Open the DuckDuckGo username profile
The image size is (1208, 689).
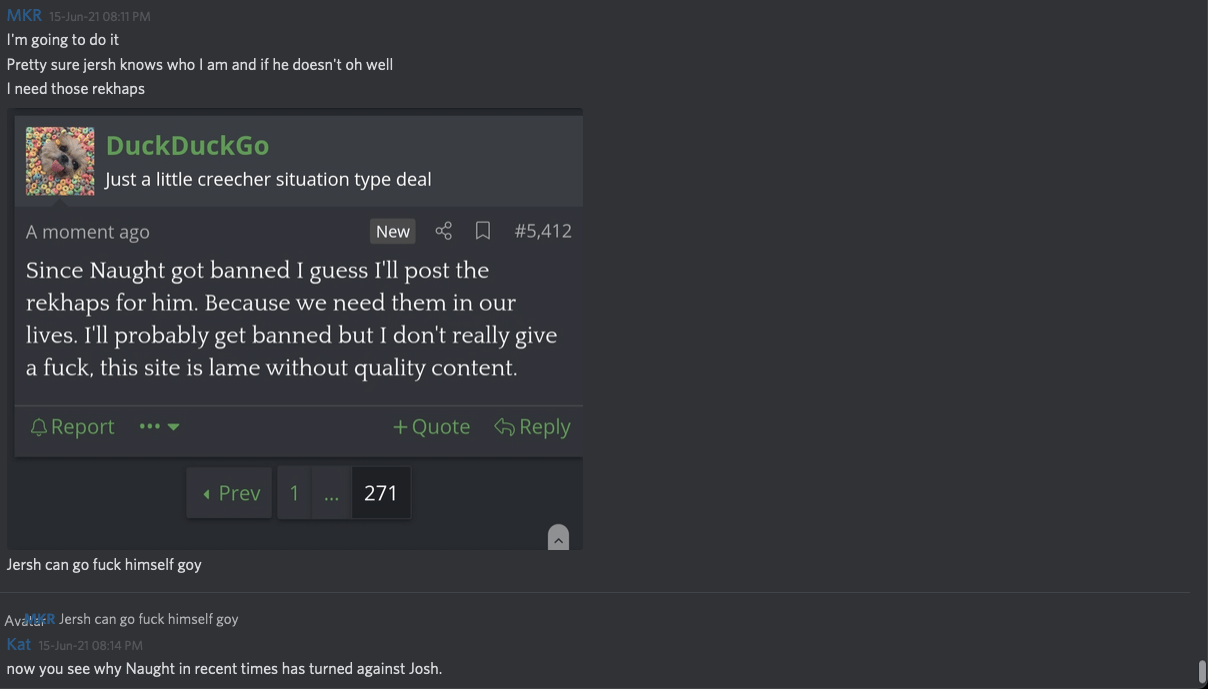pos(187,145)
